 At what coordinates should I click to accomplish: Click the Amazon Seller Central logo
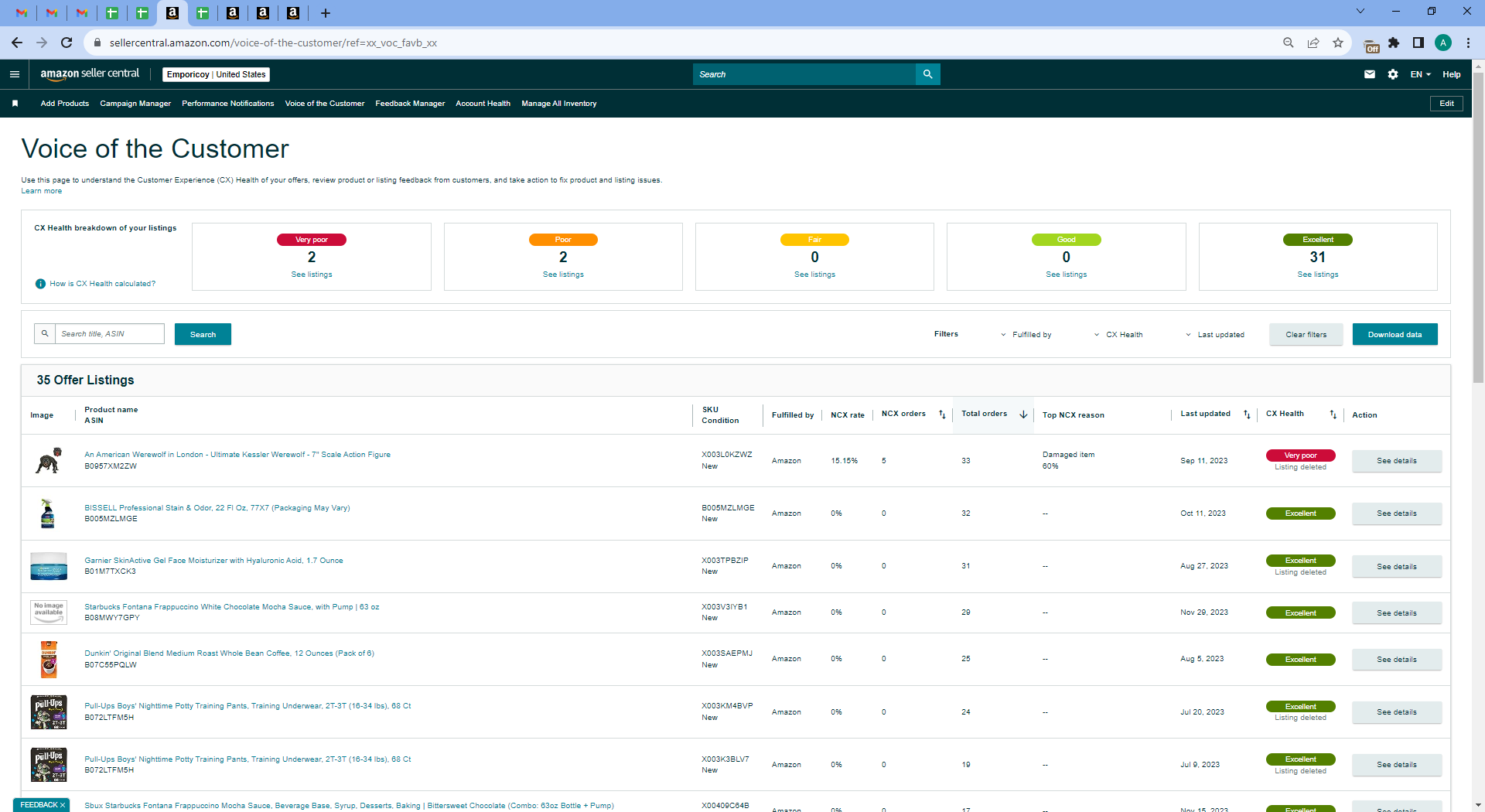pos(90,74)
